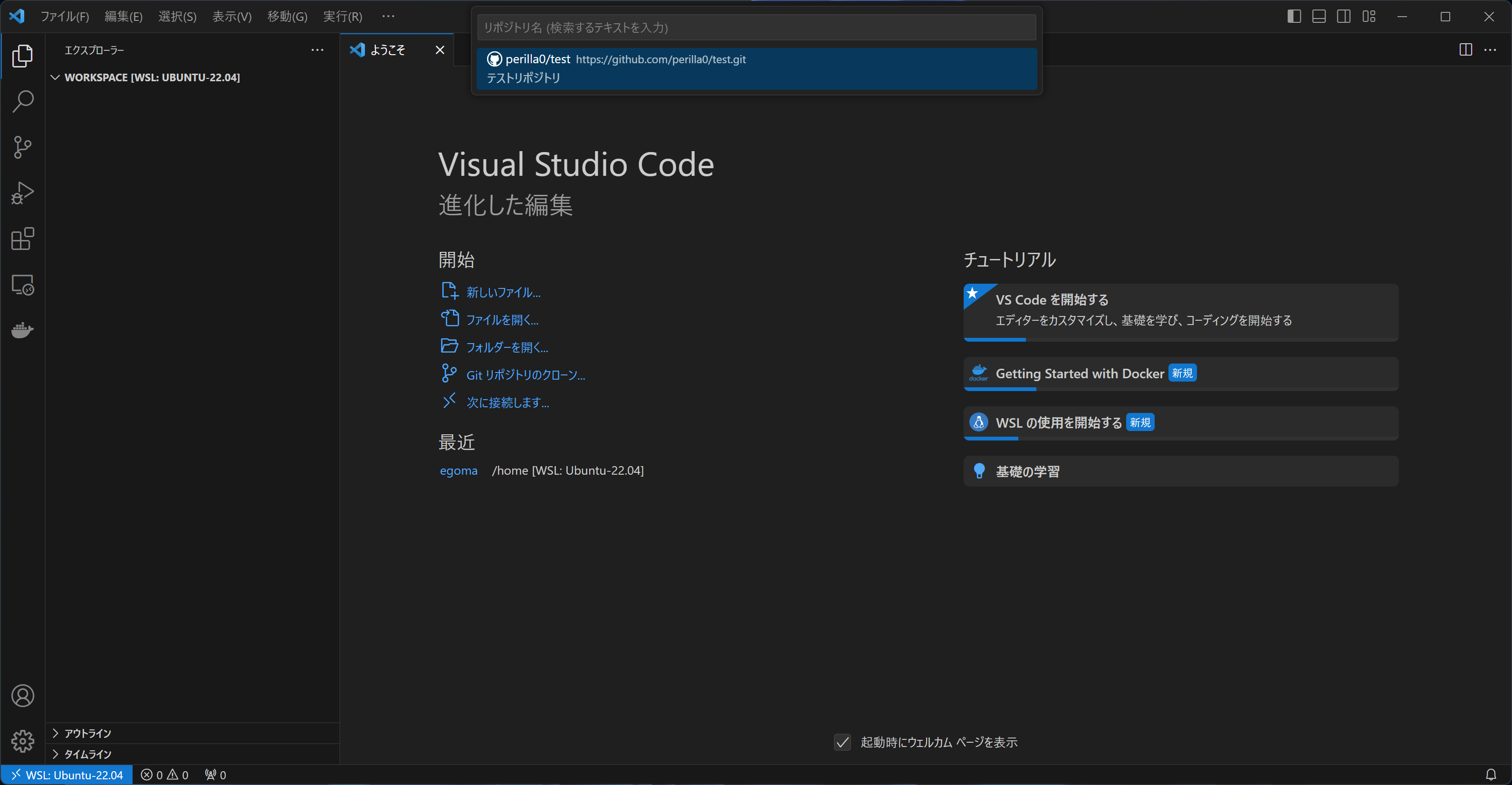Click the notifications bell in the status bar
The width and height of the screenshot is (1512, 785).
click(1492, 775)
